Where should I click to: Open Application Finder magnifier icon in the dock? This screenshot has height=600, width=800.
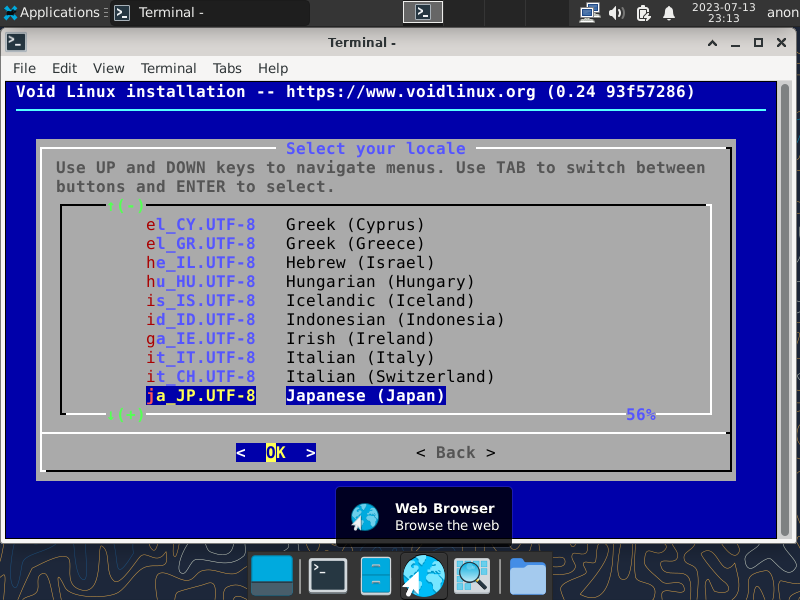click(472, 576)
